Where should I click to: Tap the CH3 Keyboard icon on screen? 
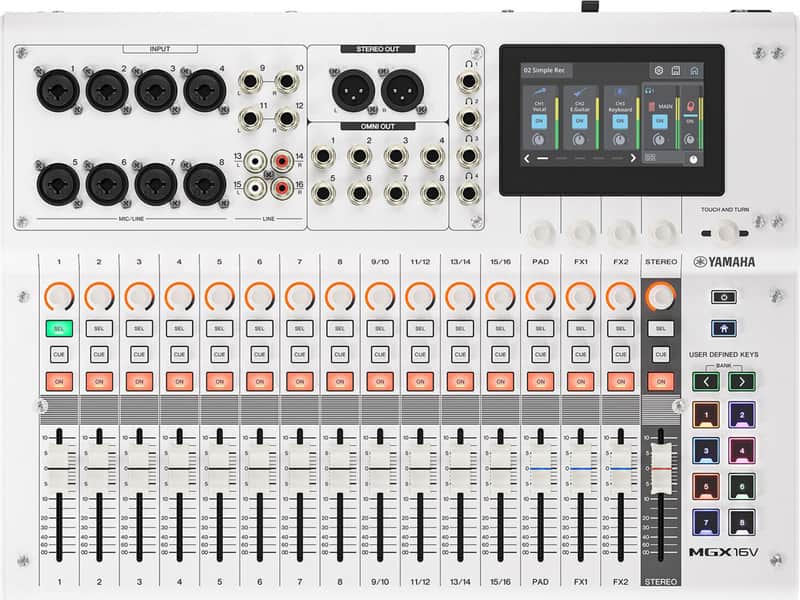[x=620, y=92]
